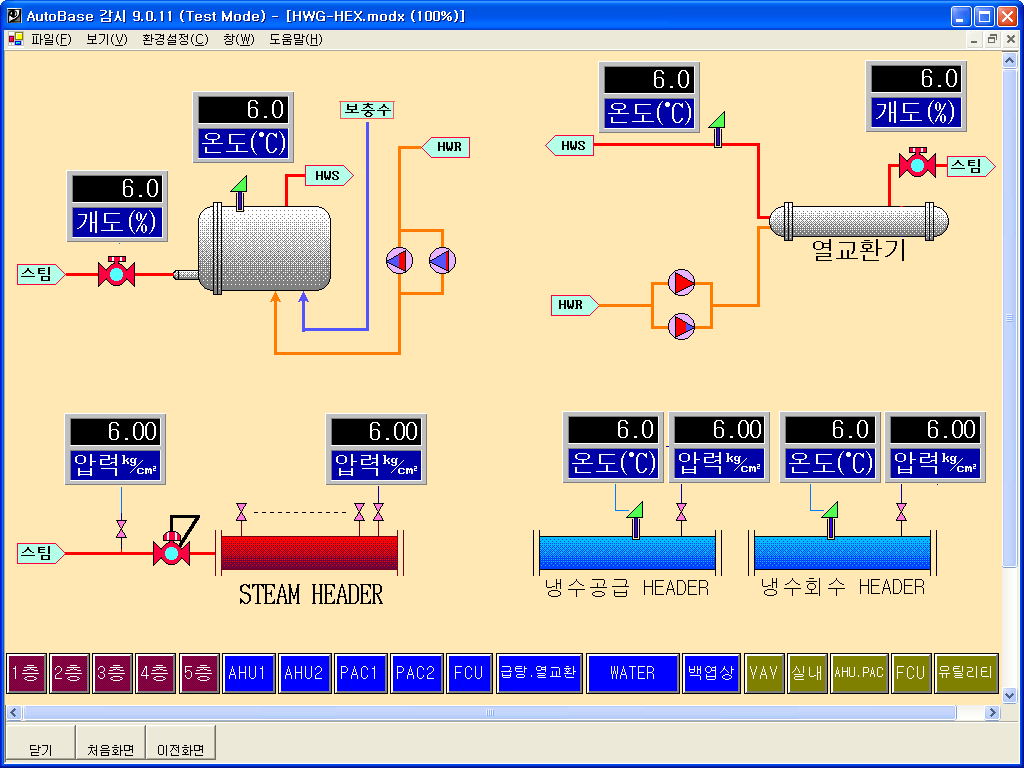Click the horizontal scrollbar right arrow
This screenshot has width=1024, height=768.
tap(992, 713)
